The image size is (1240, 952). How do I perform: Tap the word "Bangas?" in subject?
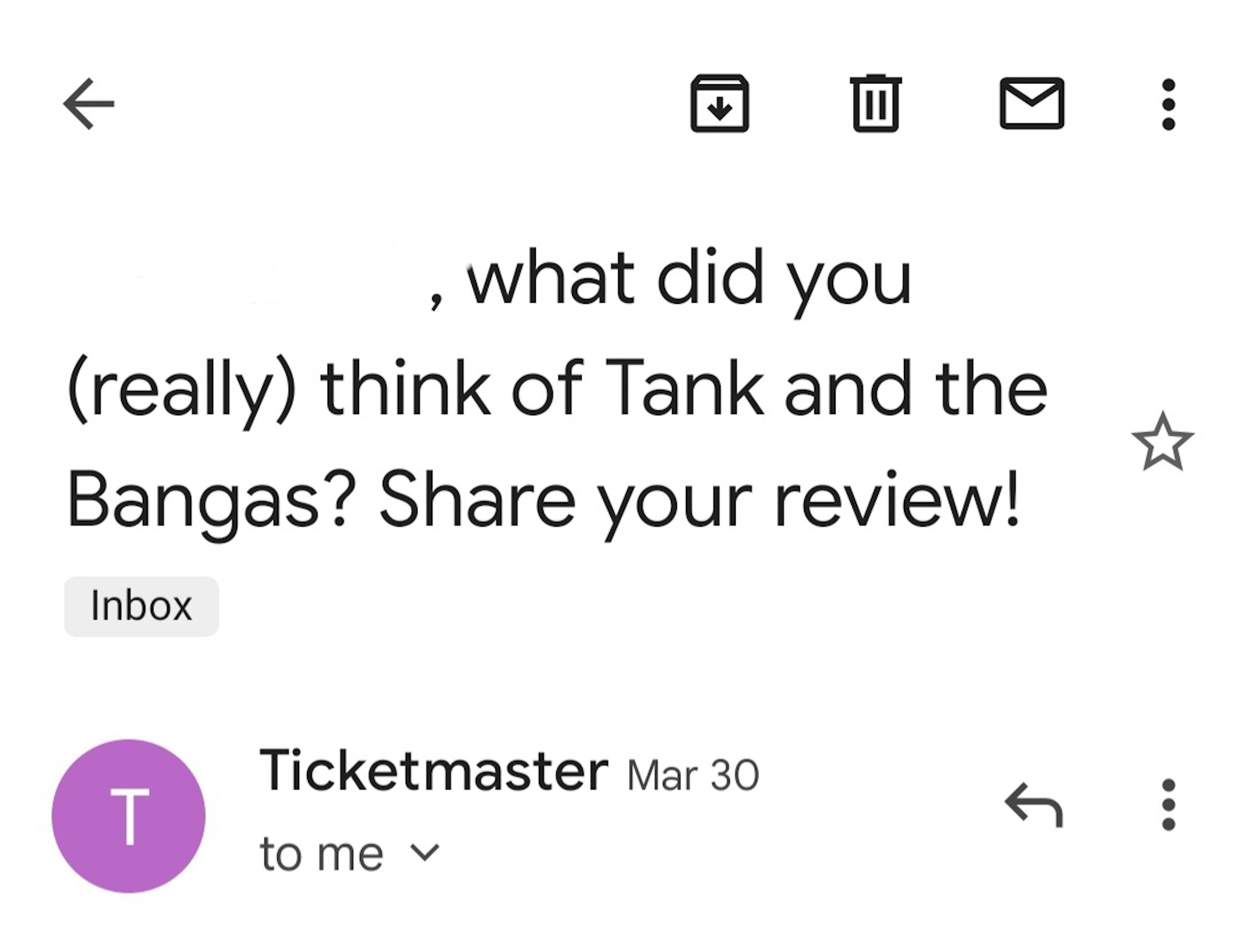click(x=208, y=501)
